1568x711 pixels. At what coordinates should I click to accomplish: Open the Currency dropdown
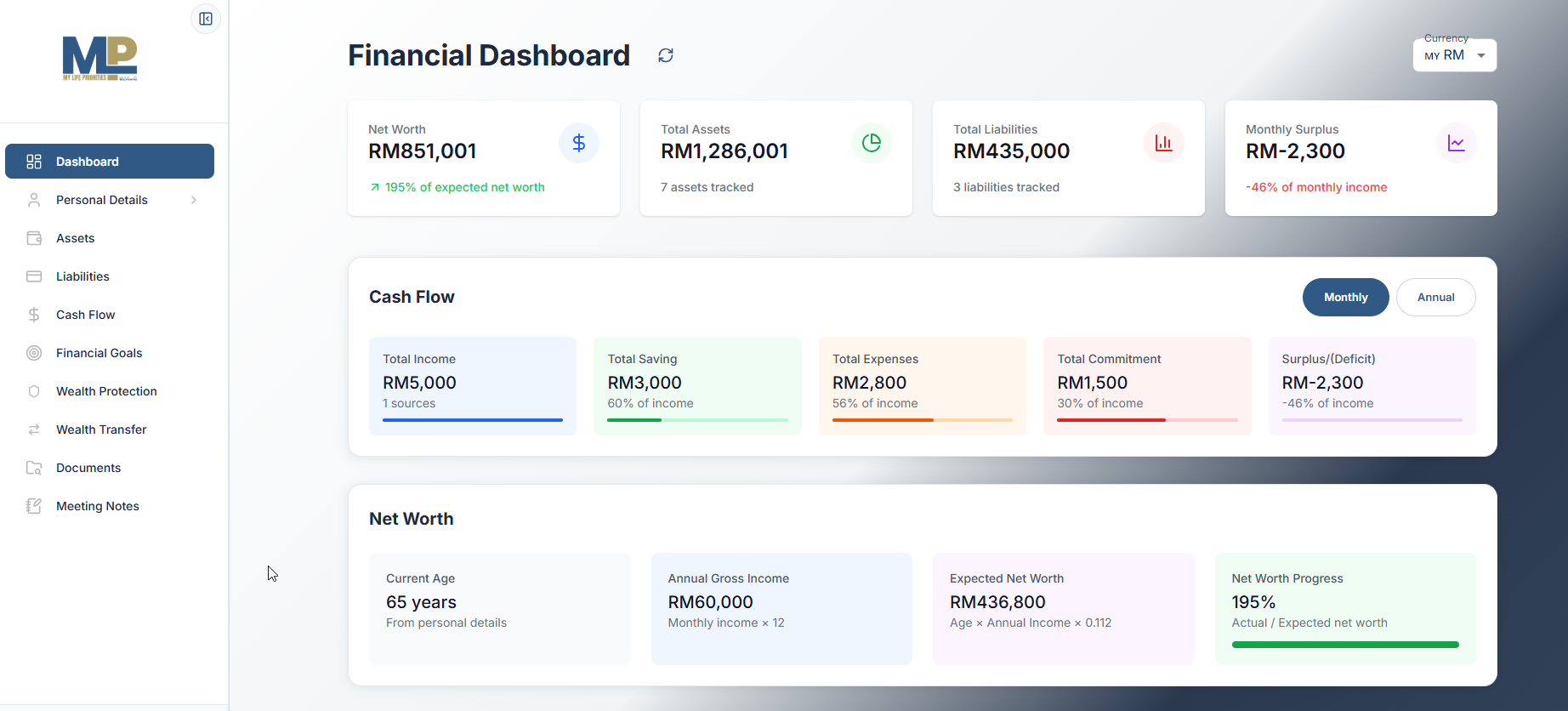coord(1454,55)
